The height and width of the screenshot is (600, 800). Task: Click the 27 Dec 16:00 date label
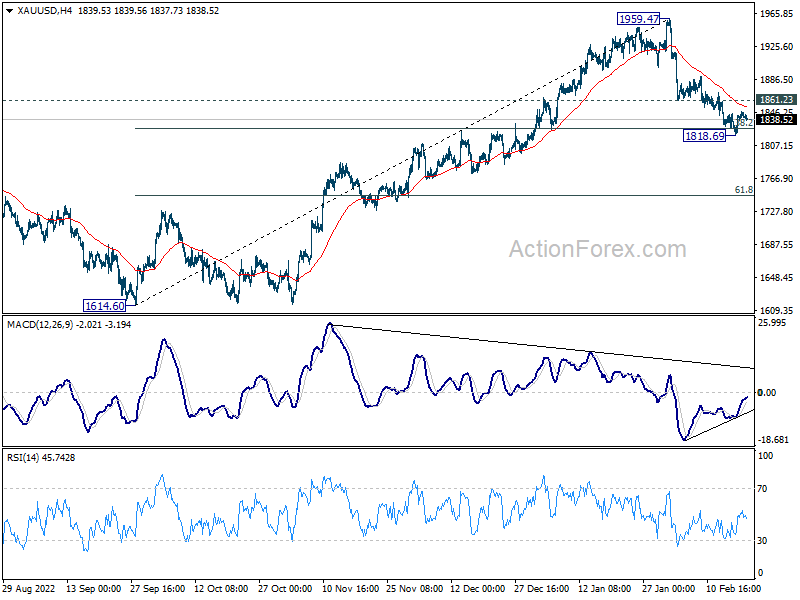pos(541,589)
